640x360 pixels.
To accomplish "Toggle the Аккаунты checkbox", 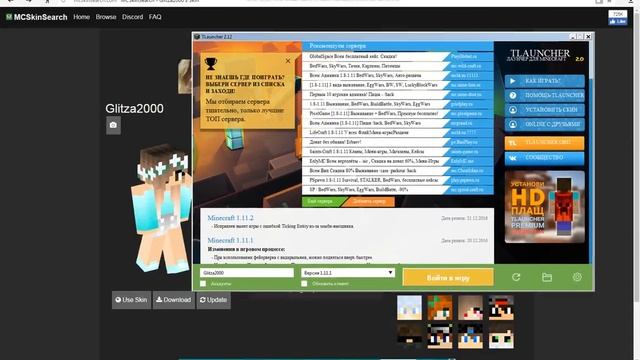I will (x=203, y=284).
